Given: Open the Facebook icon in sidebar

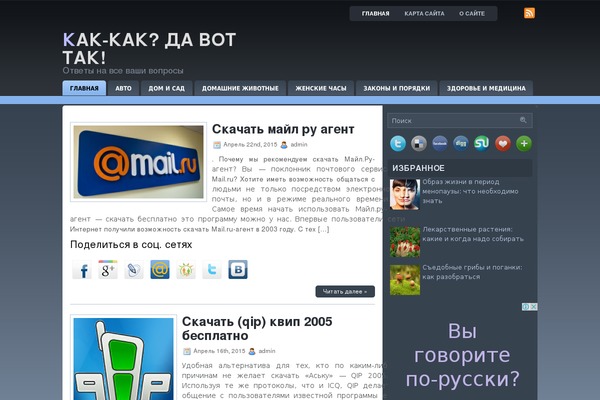Looking at the screenshot, I should click(x=440, y=144).
